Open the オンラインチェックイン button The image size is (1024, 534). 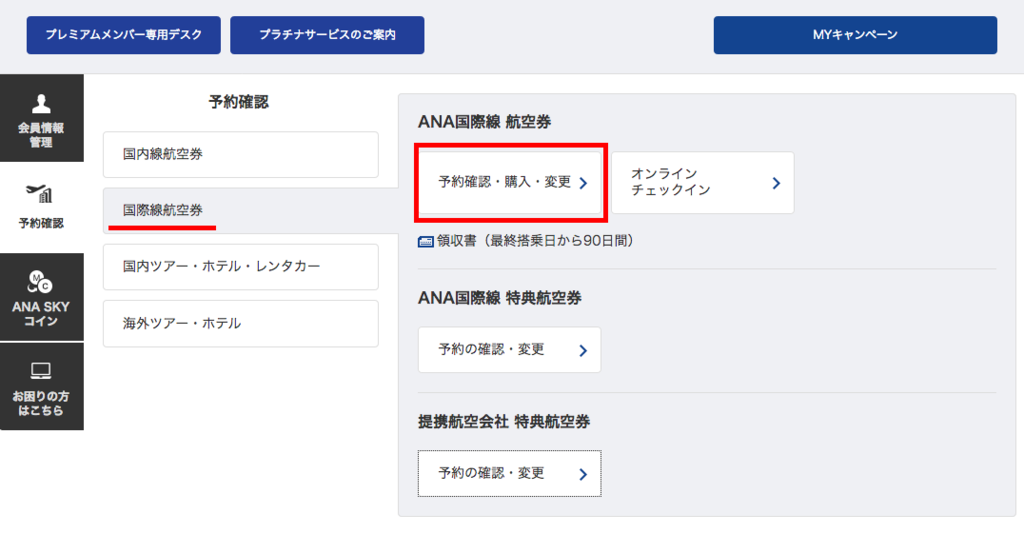(703, 183)
